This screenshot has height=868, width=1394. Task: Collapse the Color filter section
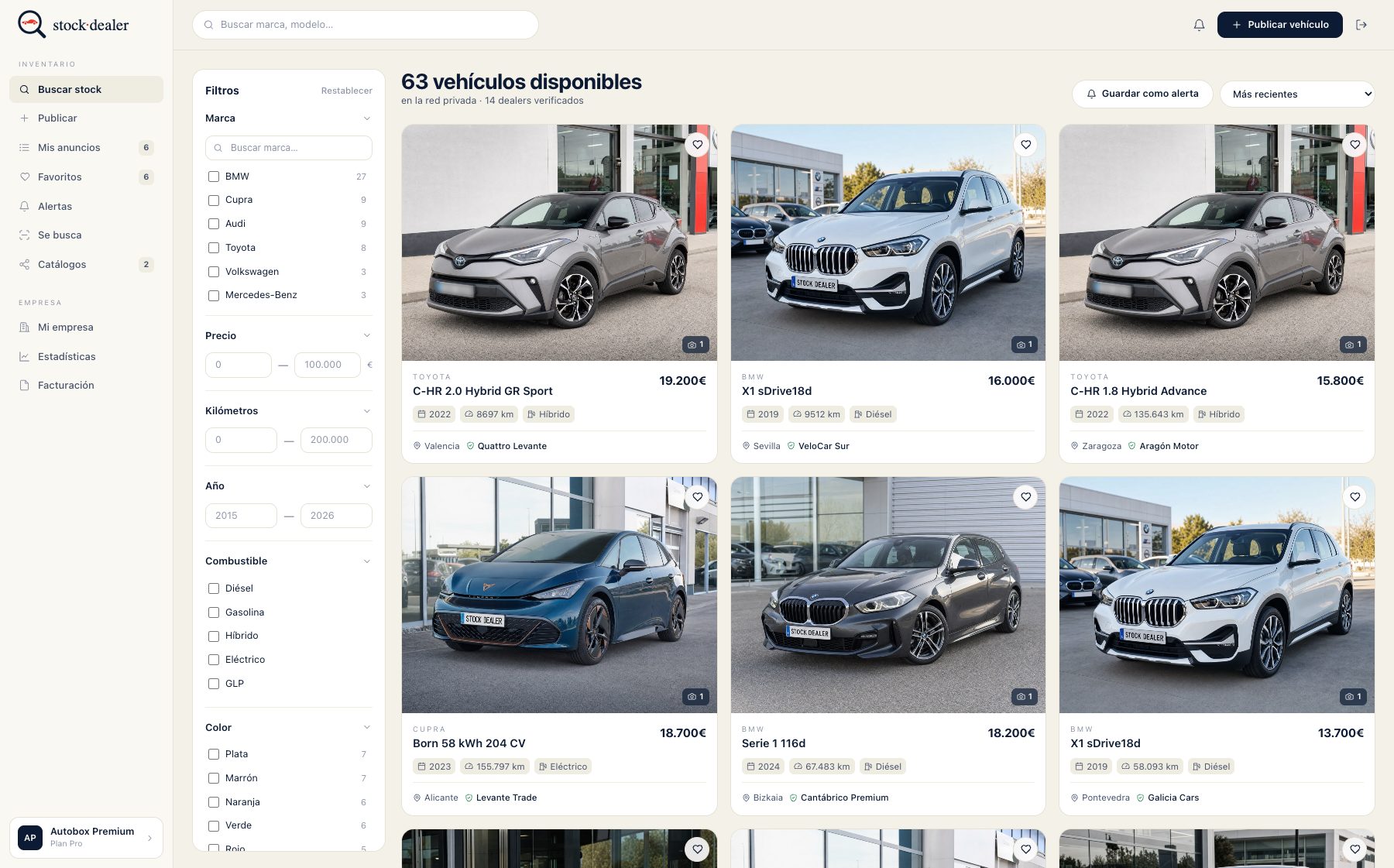click(366, 727)
